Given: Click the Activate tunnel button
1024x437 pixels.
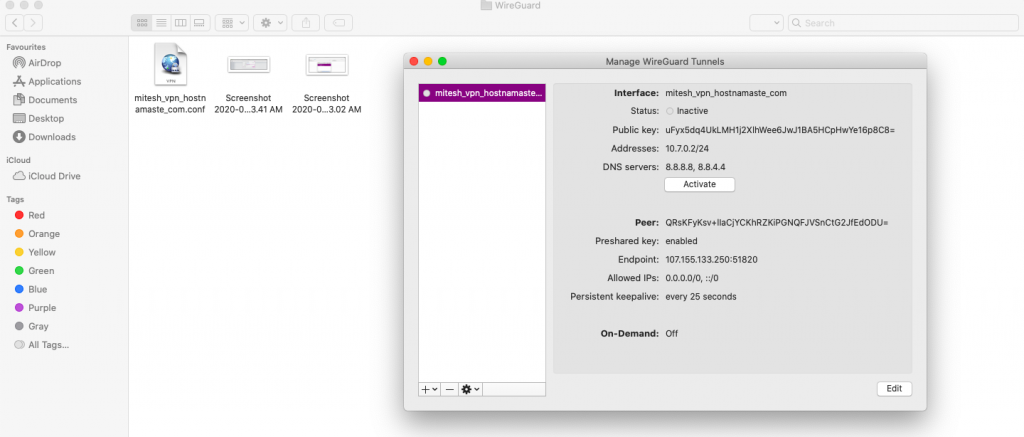Looking at the screenshot, I should 699,184.
